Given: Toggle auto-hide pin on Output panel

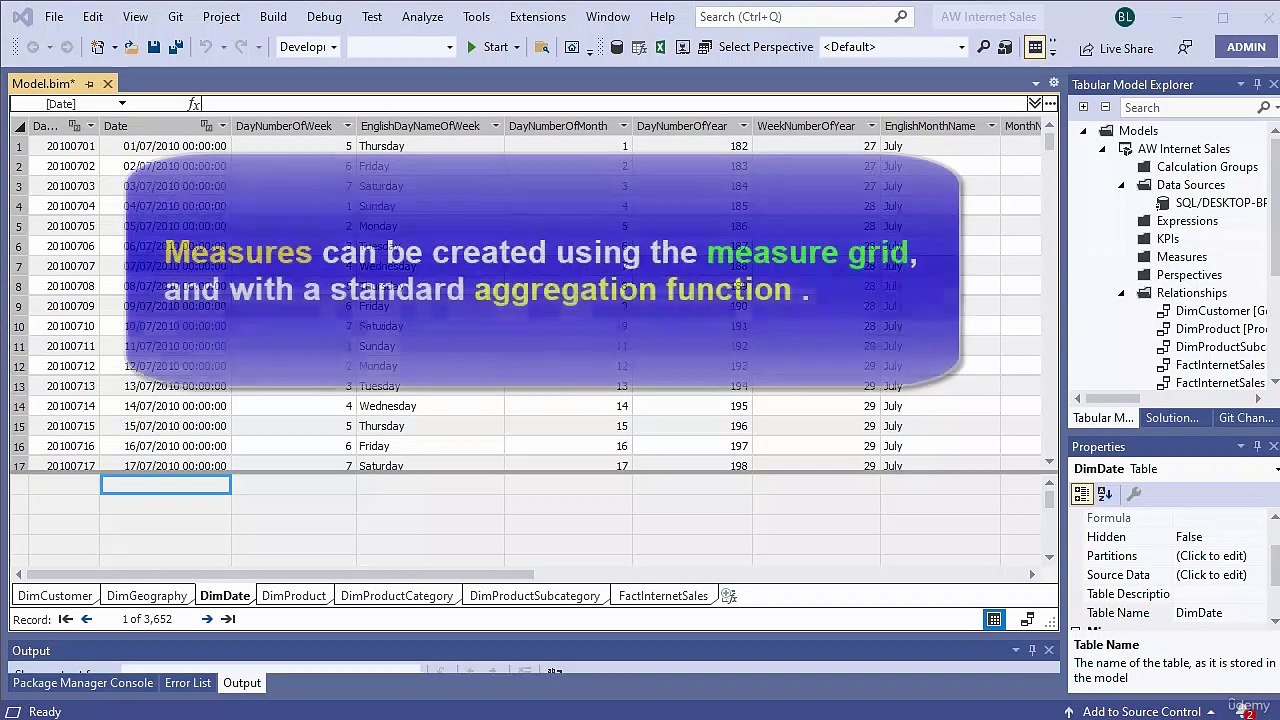Looking at the screenshot, I should pyautogui.click(x=1032, y=650).
